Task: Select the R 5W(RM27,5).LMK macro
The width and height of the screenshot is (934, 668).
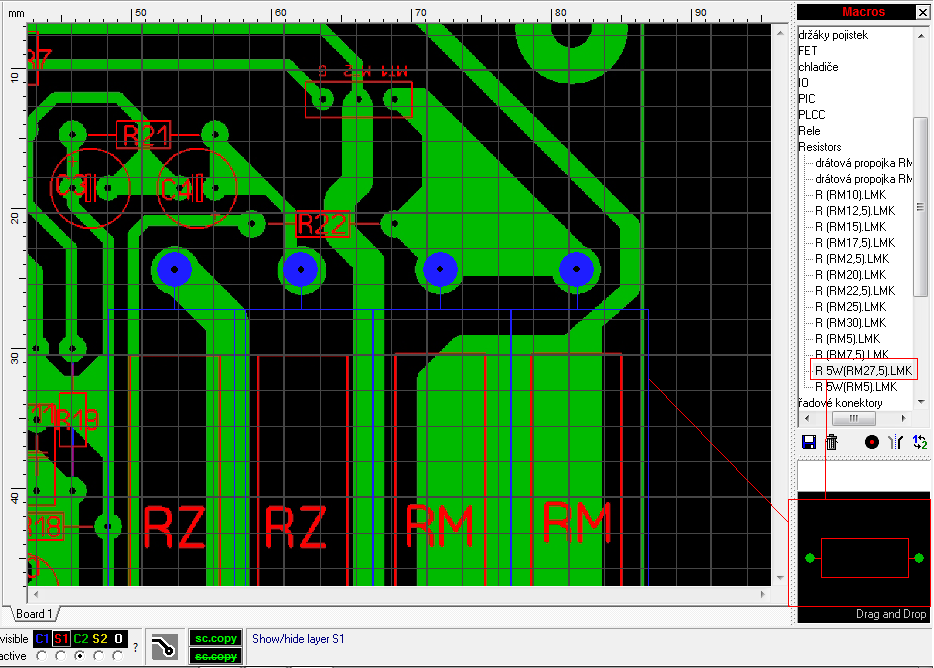Action: pos(863,371)
